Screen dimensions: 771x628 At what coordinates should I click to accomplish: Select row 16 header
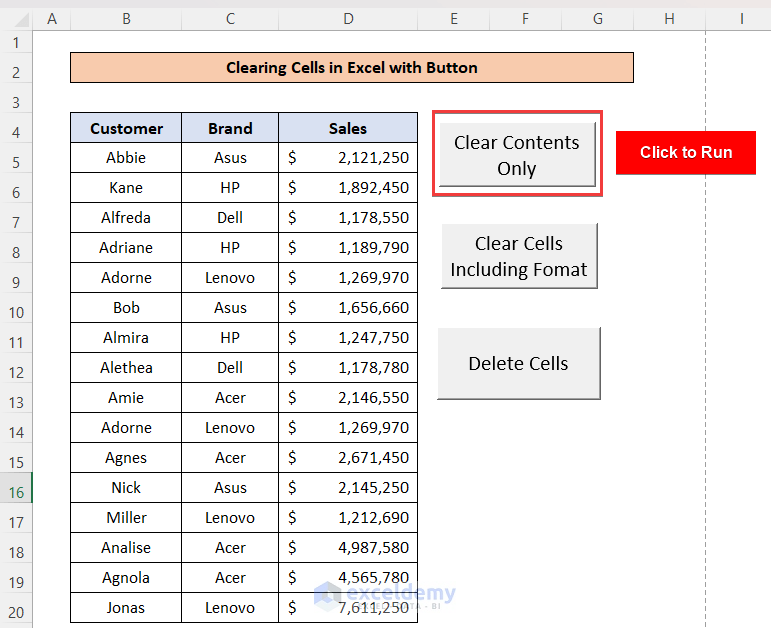pos(16,492)
